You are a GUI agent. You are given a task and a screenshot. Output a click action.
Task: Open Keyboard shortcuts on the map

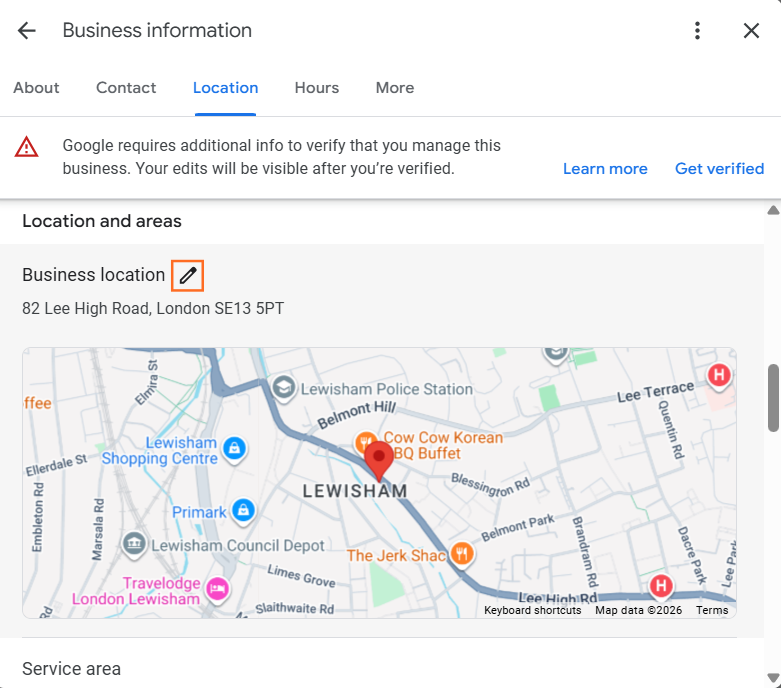[532, 610]
